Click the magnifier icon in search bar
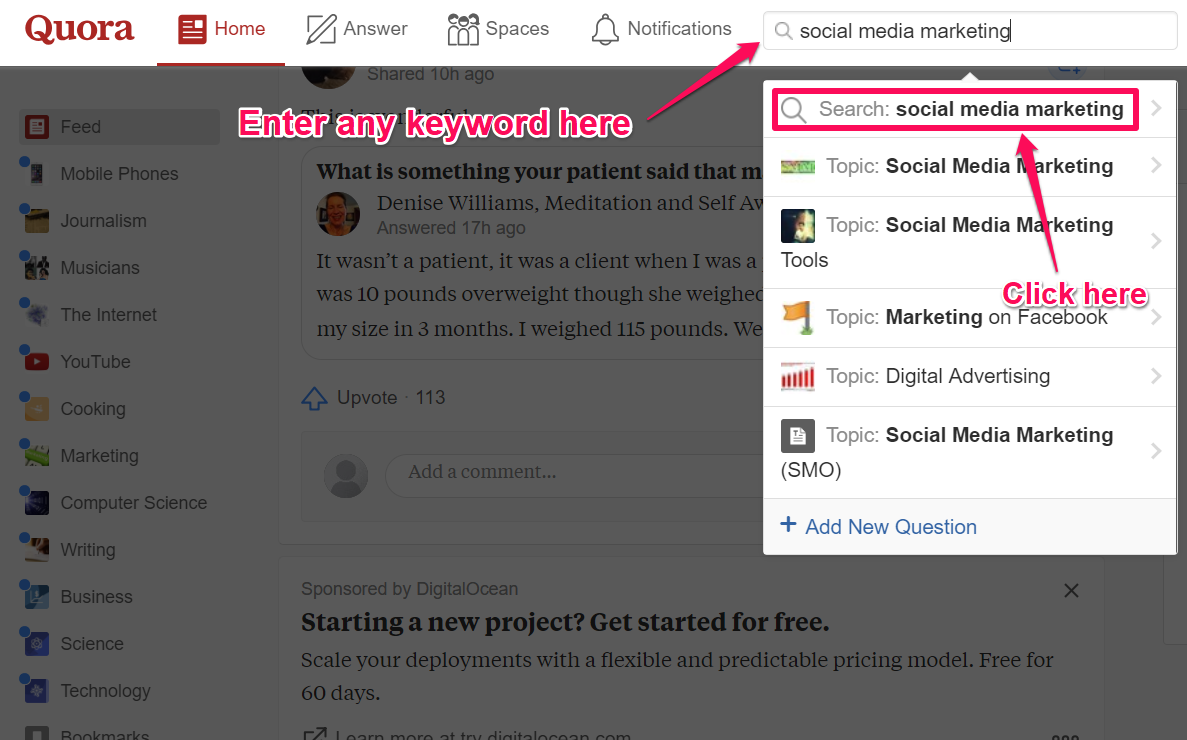Viewport: 1187px width, 740px height. pyautogui.click(x=784, y=30)
